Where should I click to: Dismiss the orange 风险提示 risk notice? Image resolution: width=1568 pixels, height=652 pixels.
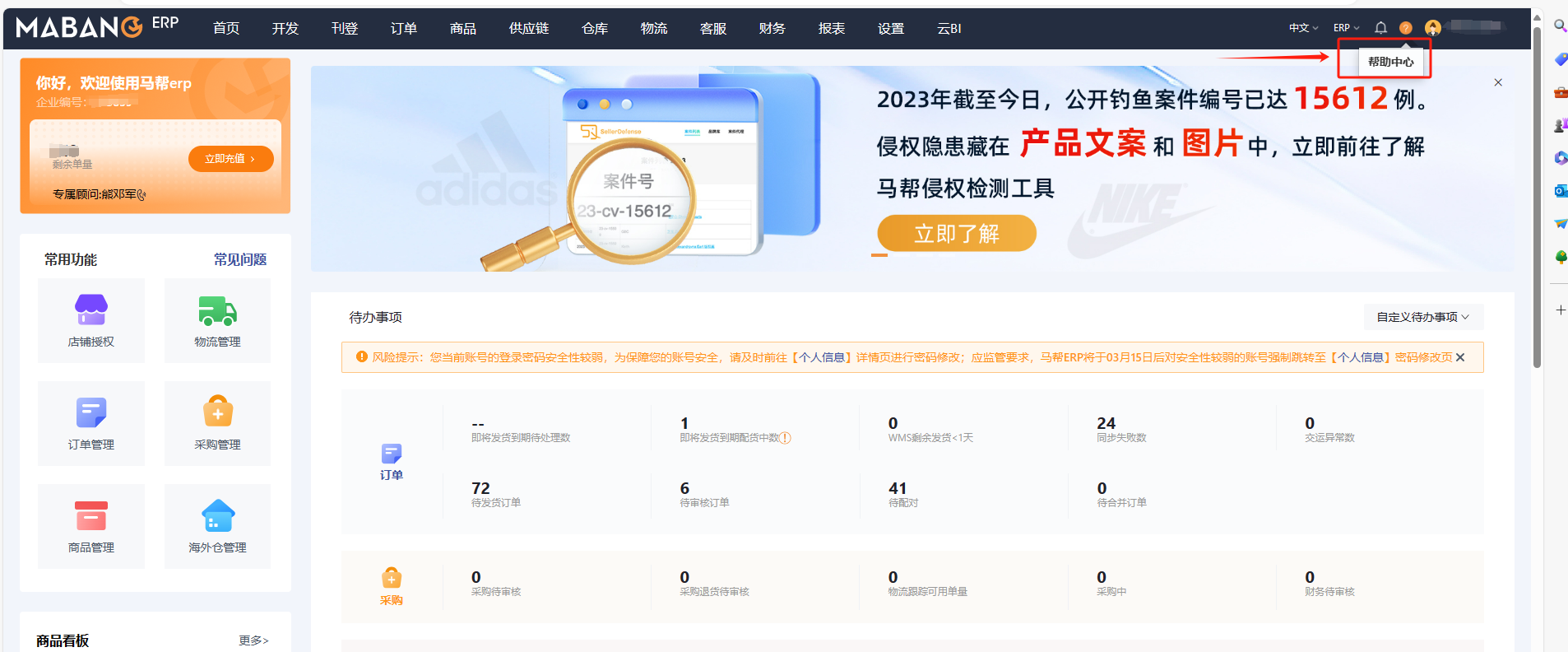(1460, 357)
